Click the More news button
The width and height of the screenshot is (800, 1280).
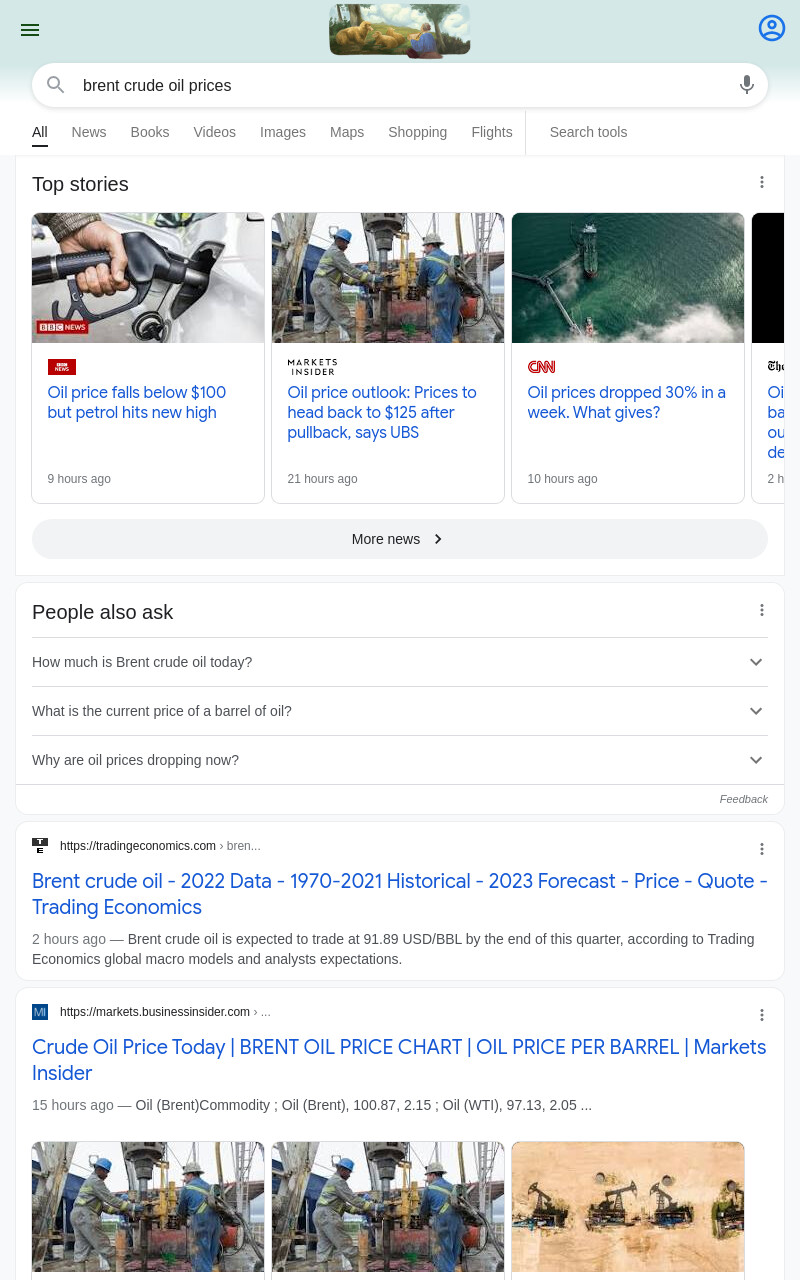[400, 539]
